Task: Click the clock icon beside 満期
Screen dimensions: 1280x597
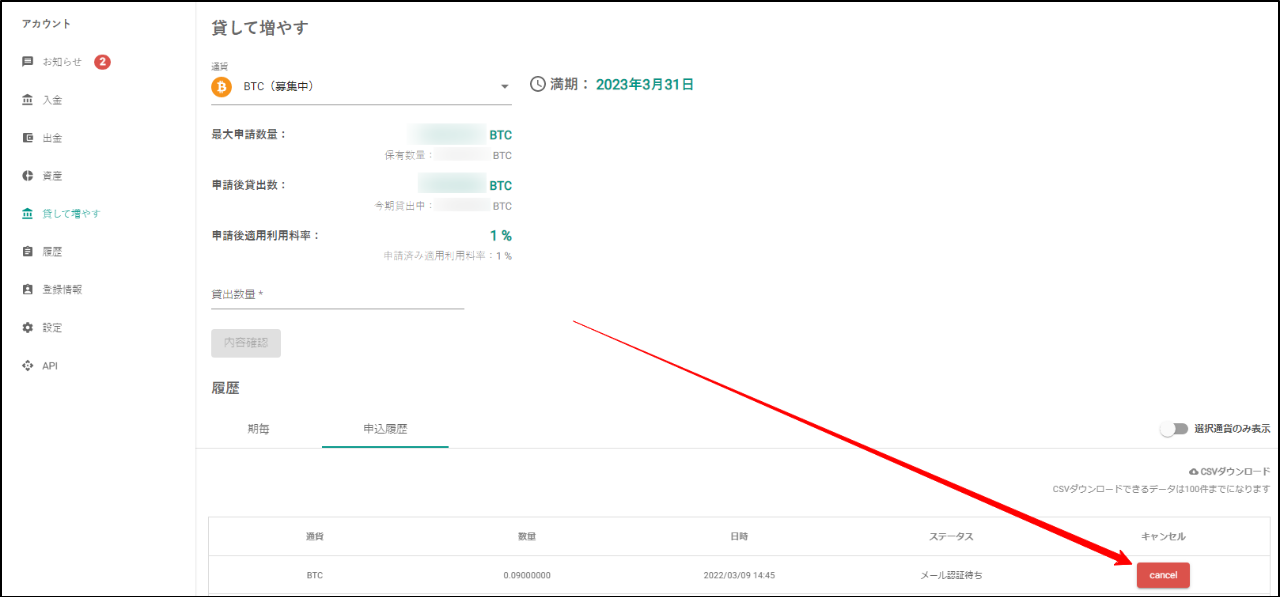Action: tap(538, 84)
